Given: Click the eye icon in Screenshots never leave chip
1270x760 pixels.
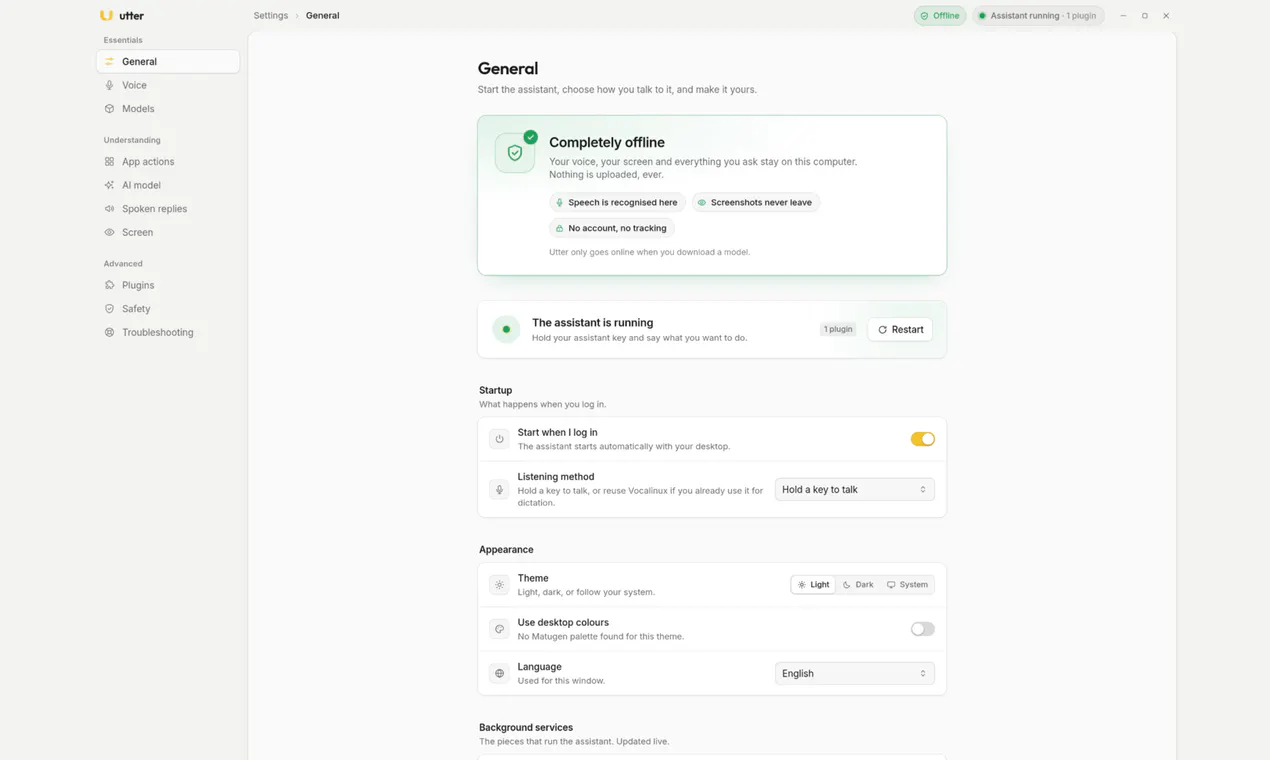Looking at the screenshot, I should click(702, 203).
